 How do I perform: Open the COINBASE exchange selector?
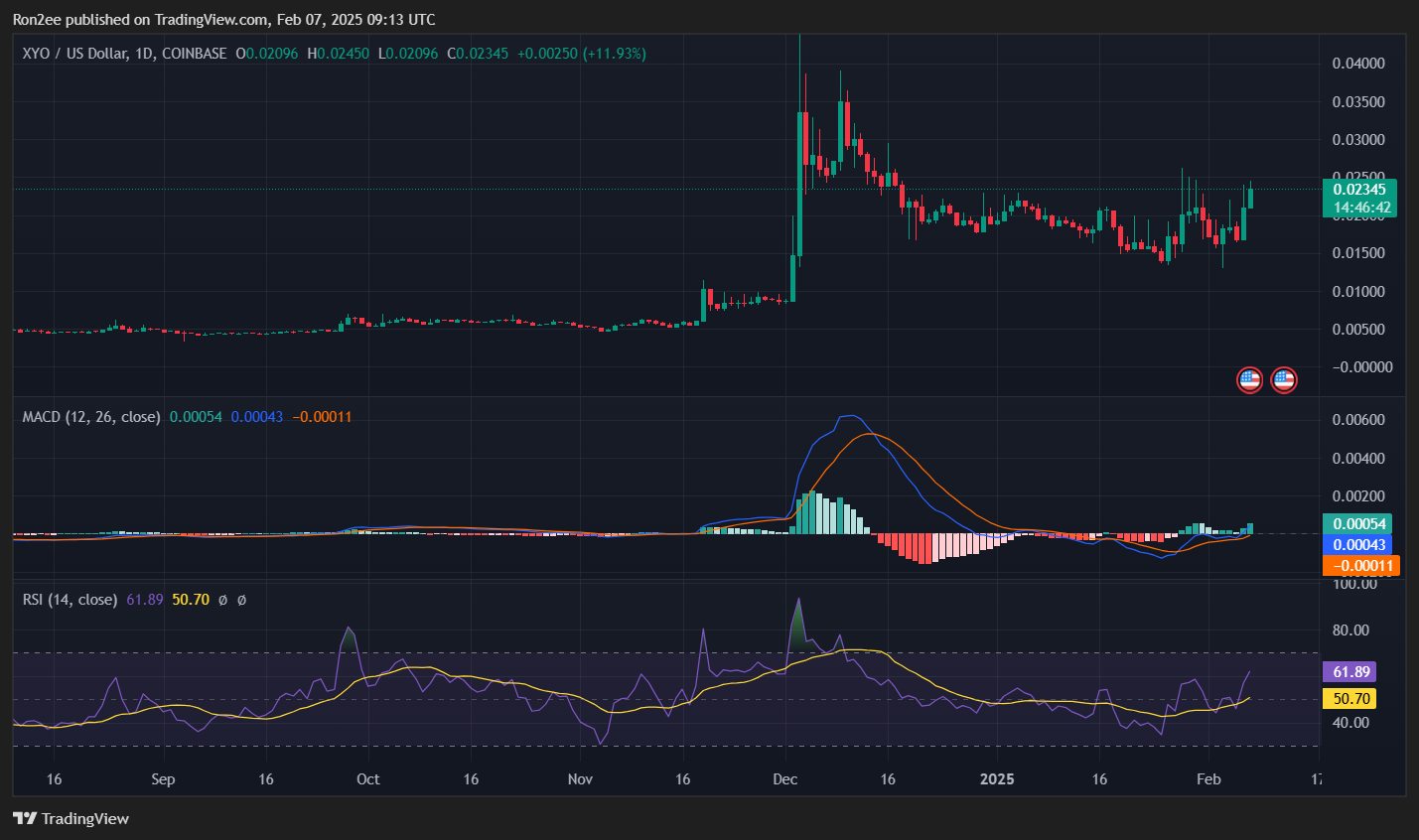[196, 54]
